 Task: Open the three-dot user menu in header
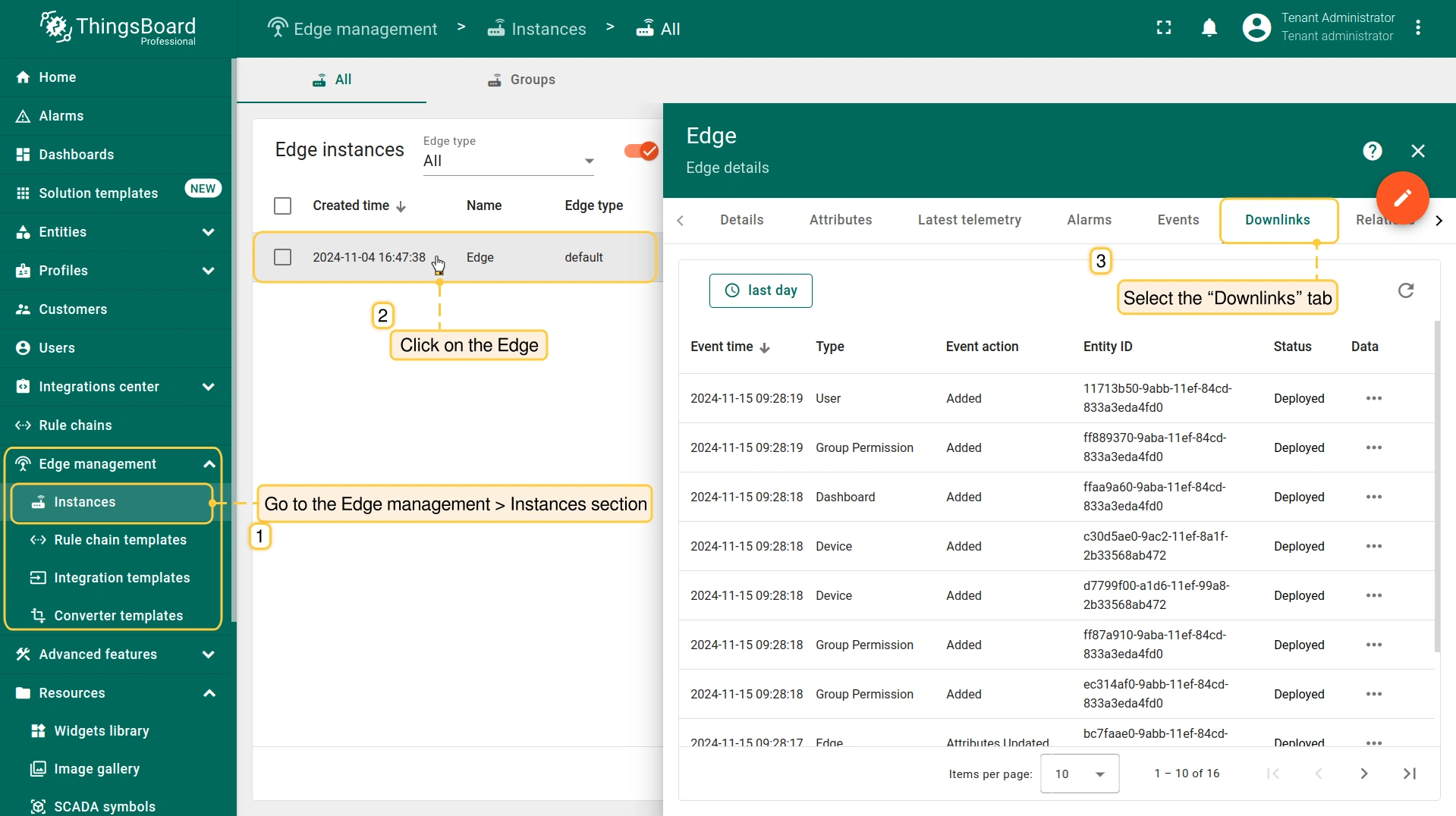point(1418,28)
